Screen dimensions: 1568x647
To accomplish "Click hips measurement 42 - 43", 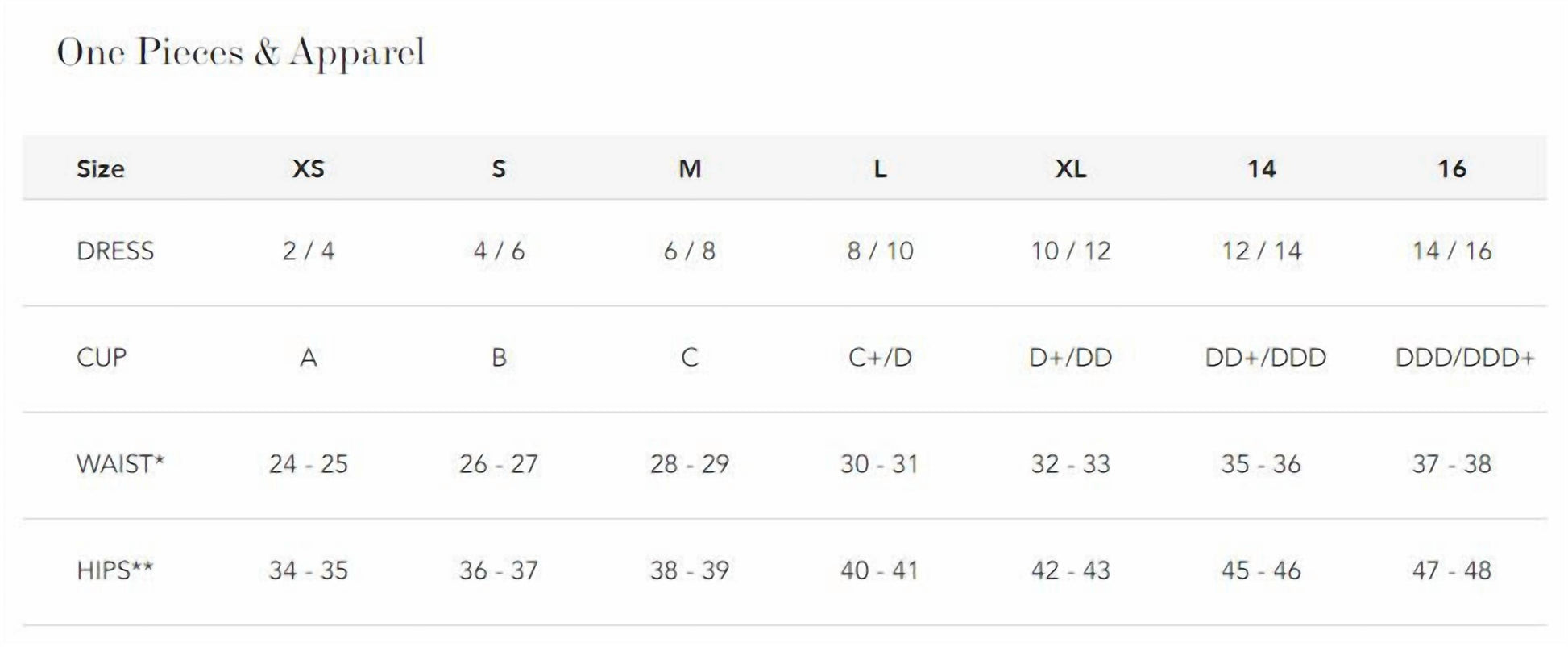I will pyautogui.click(x=1071, y=570).
